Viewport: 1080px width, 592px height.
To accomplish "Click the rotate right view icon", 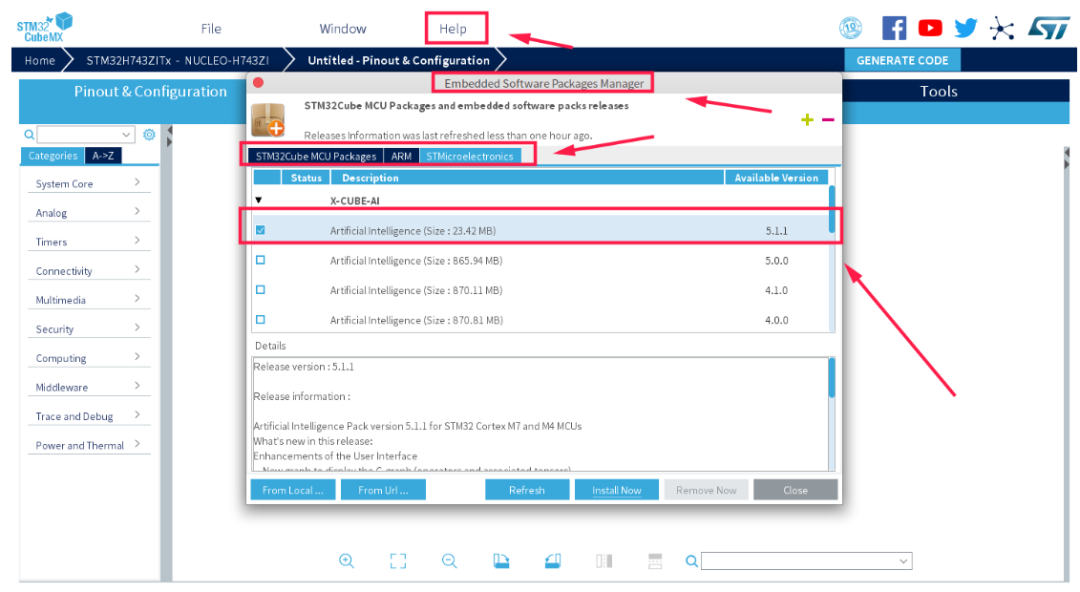I will [552, 561].
